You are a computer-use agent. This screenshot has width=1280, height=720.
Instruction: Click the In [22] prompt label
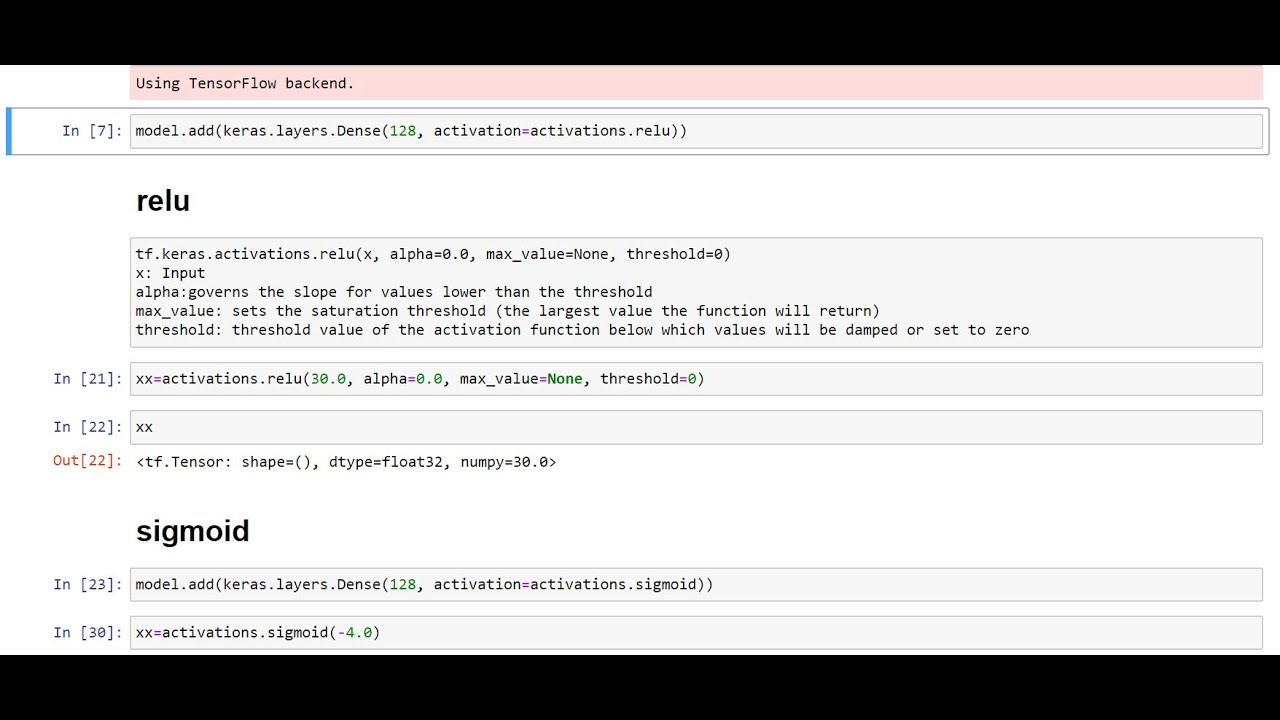click(88, 427)
